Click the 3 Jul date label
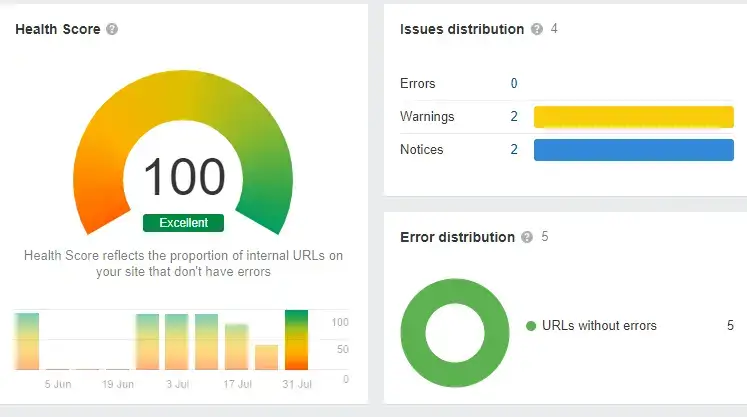 coord(176,384)
